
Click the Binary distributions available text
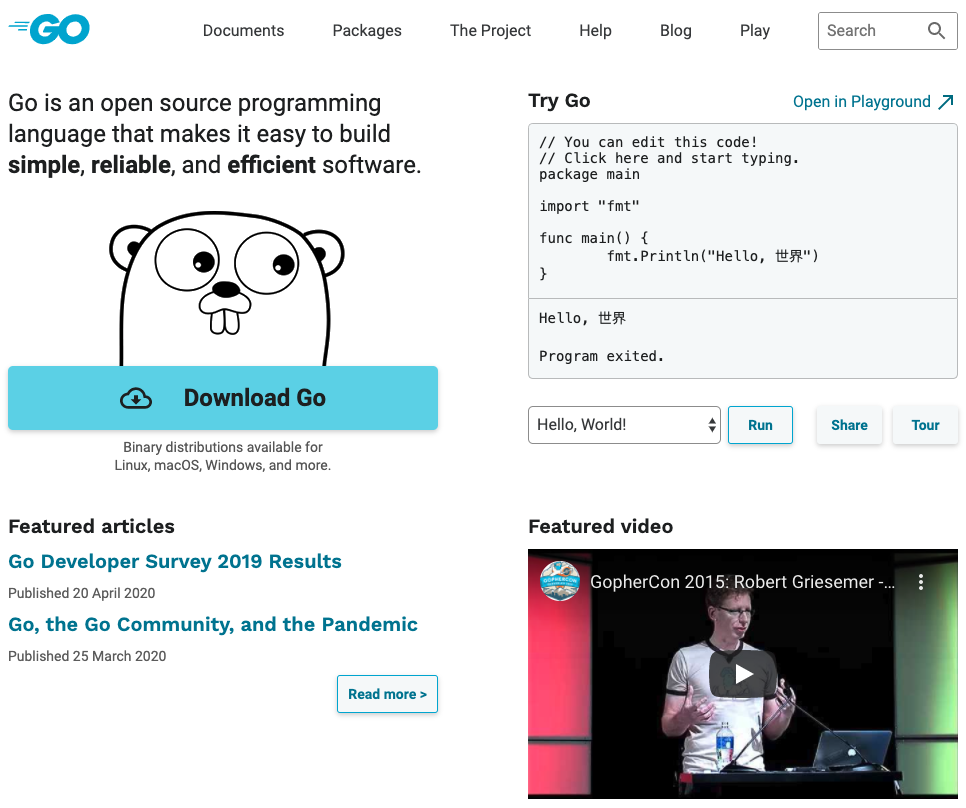coord(223,456)
